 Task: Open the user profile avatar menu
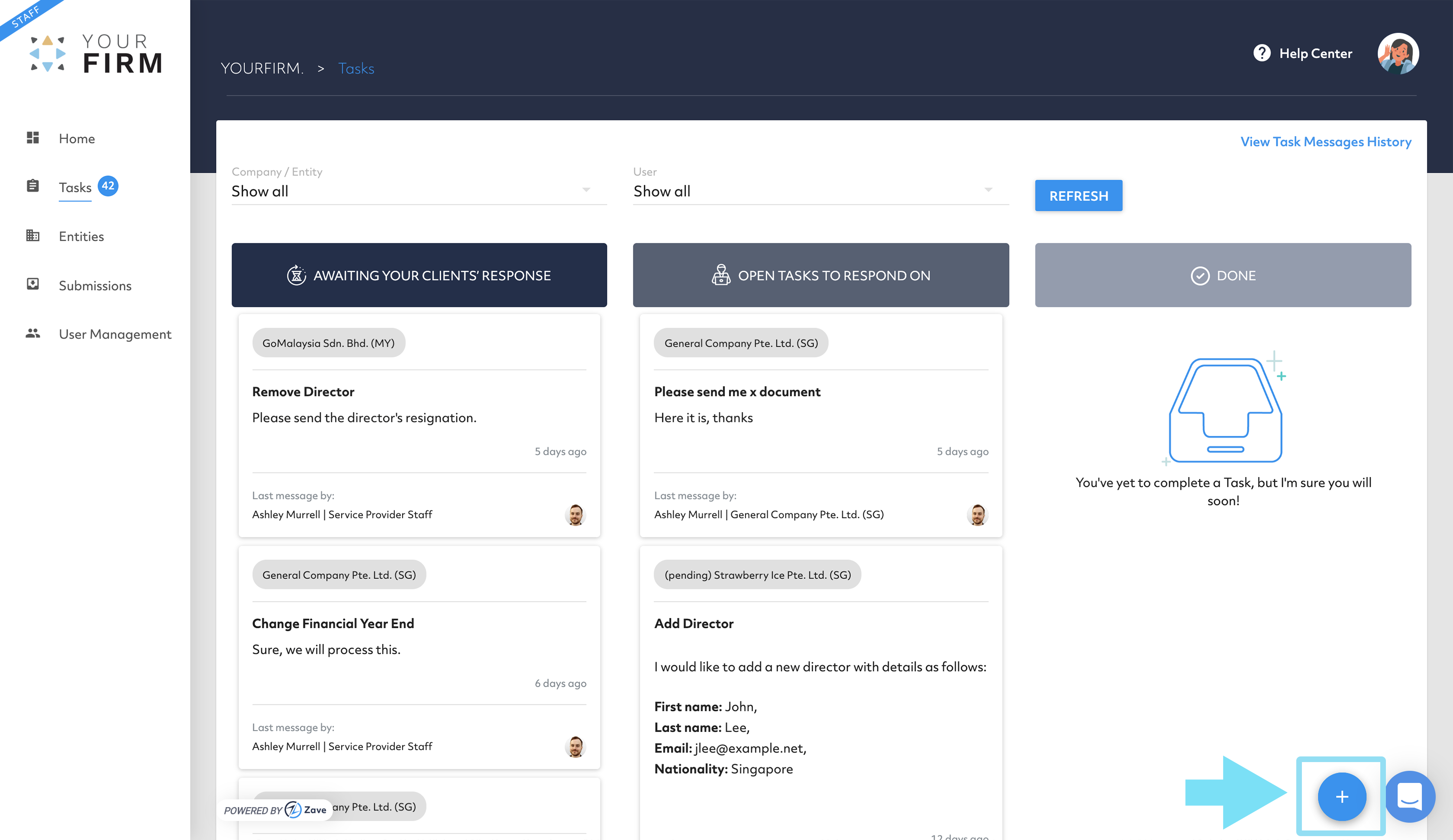coord(1398,53)
